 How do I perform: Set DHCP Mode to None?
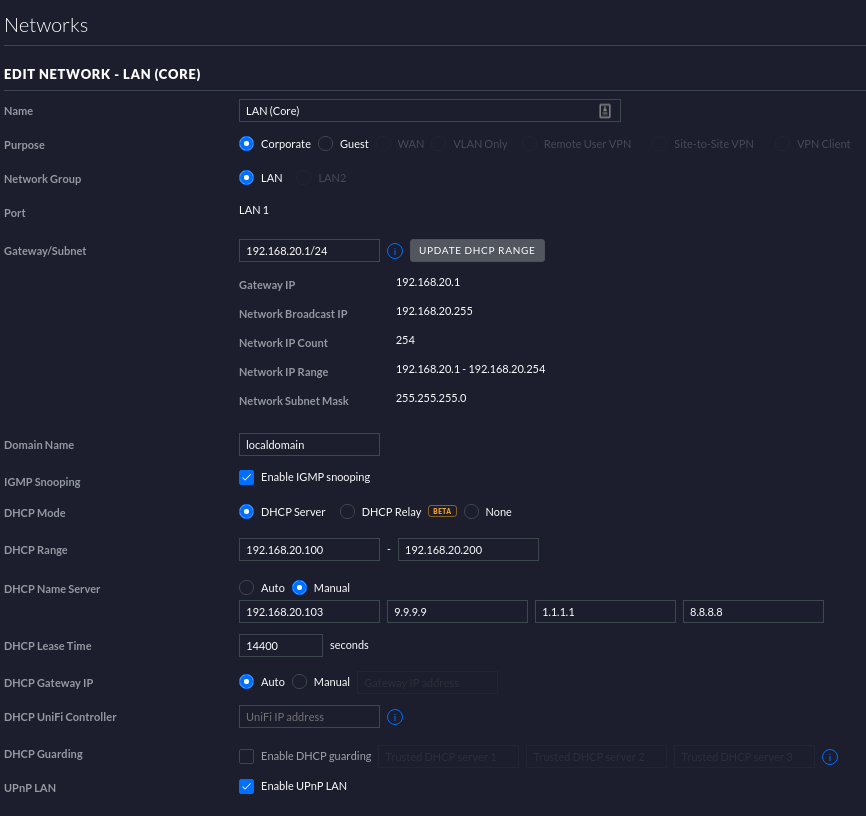pos(472,512)
